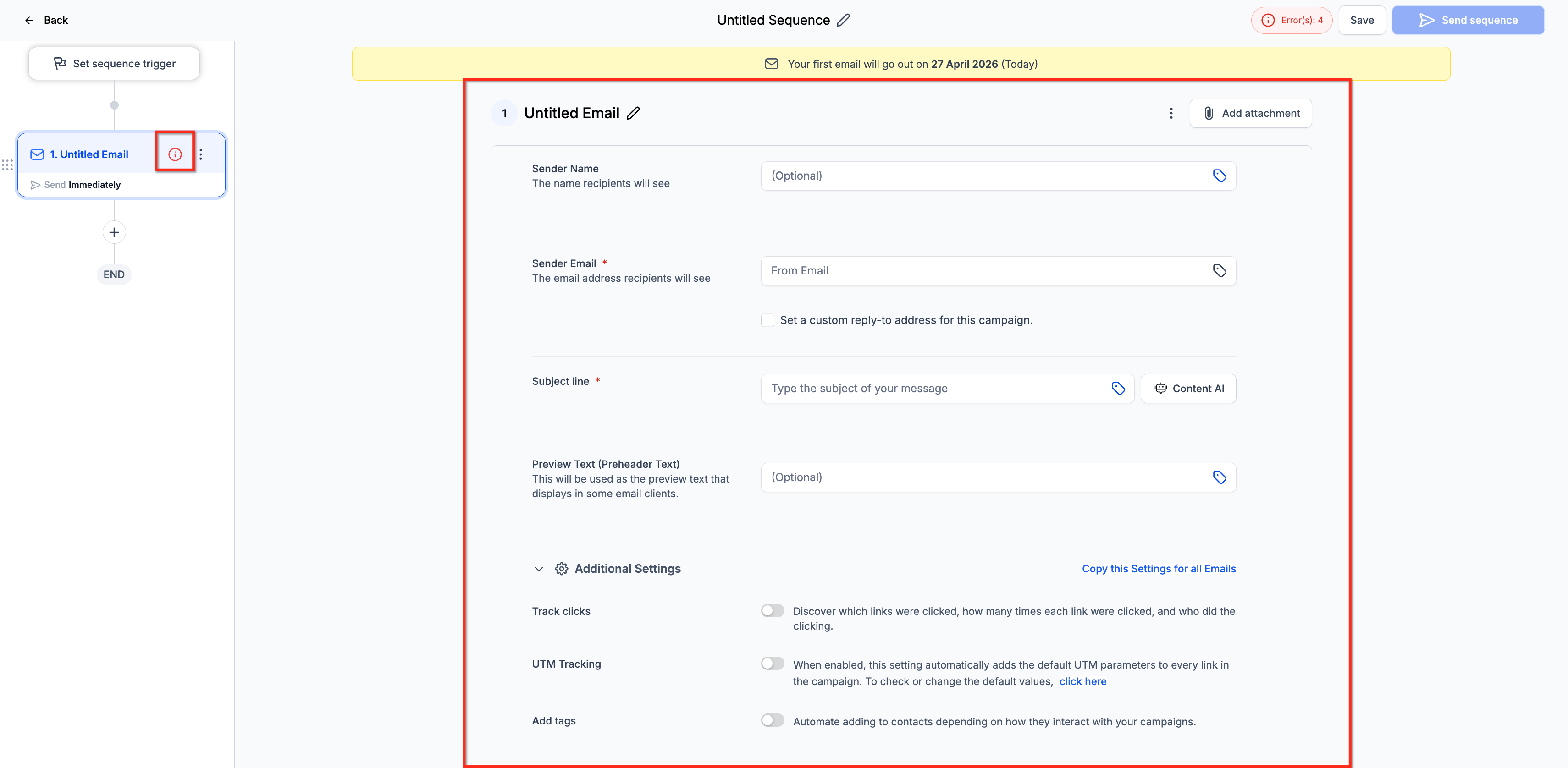Click the red error icon on email step
The image size is (1568, 768).
(175, 154)
